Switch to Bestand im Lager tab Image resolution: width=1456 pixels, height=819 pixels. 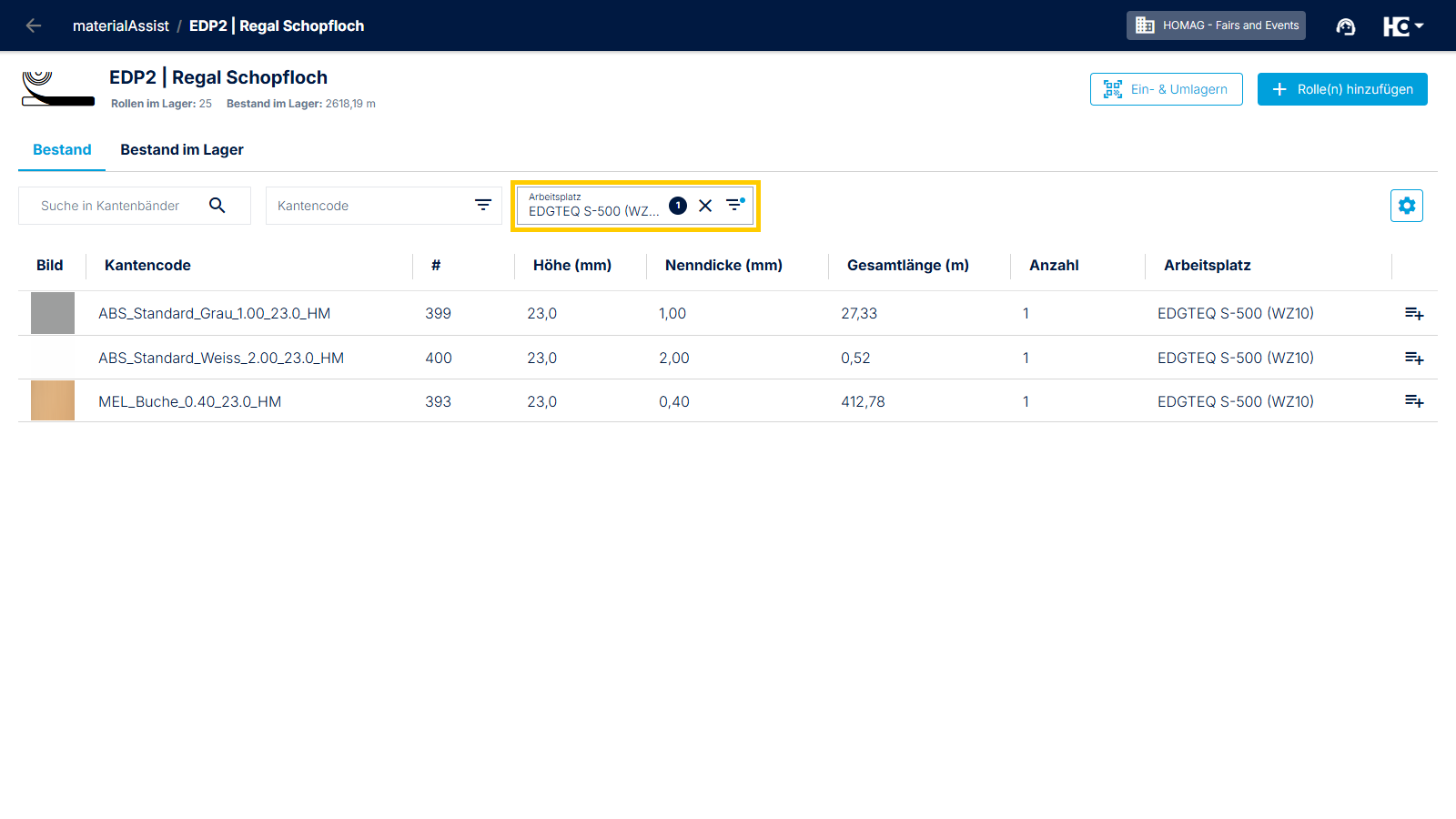point(182,149)
